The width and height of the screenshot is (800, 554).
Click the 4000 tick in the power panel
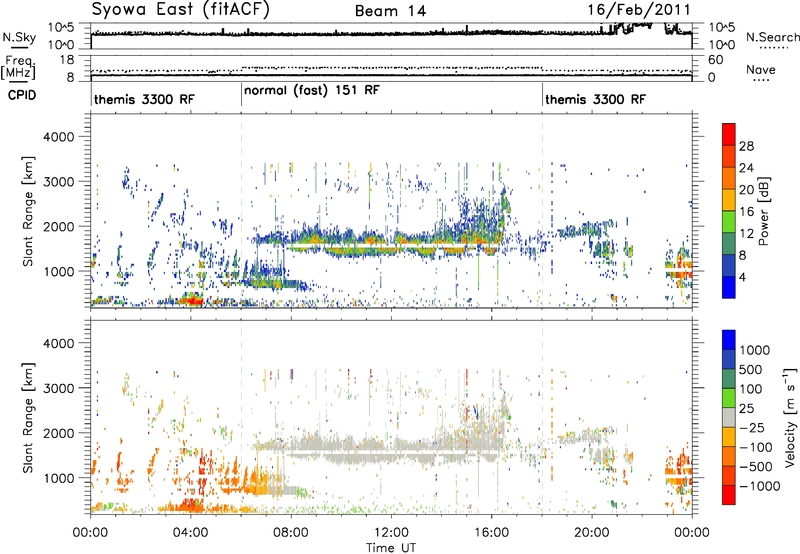click(x=58, y=137)
